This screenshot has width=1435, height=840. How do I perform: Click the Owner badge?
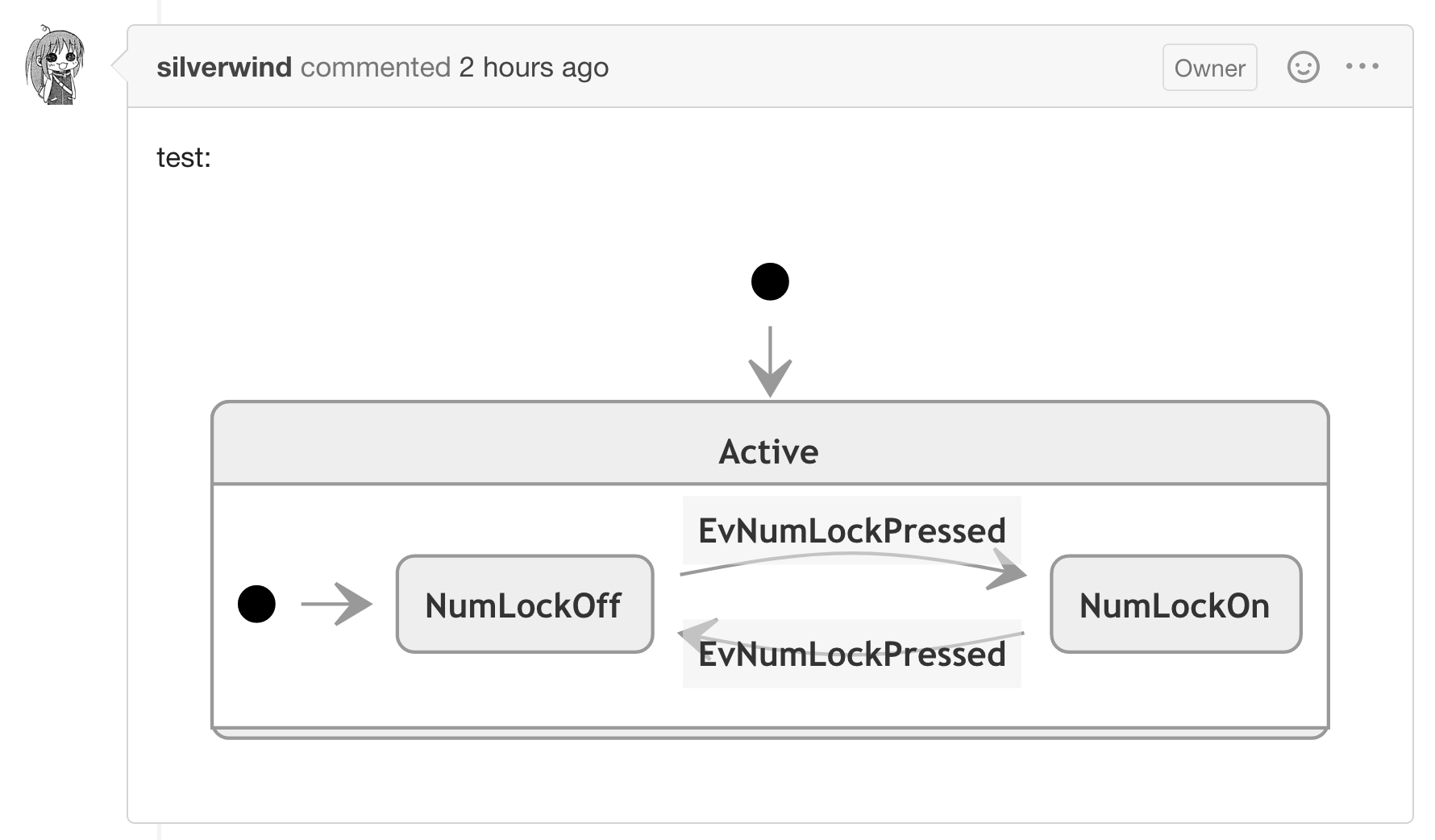[1209, 68]
